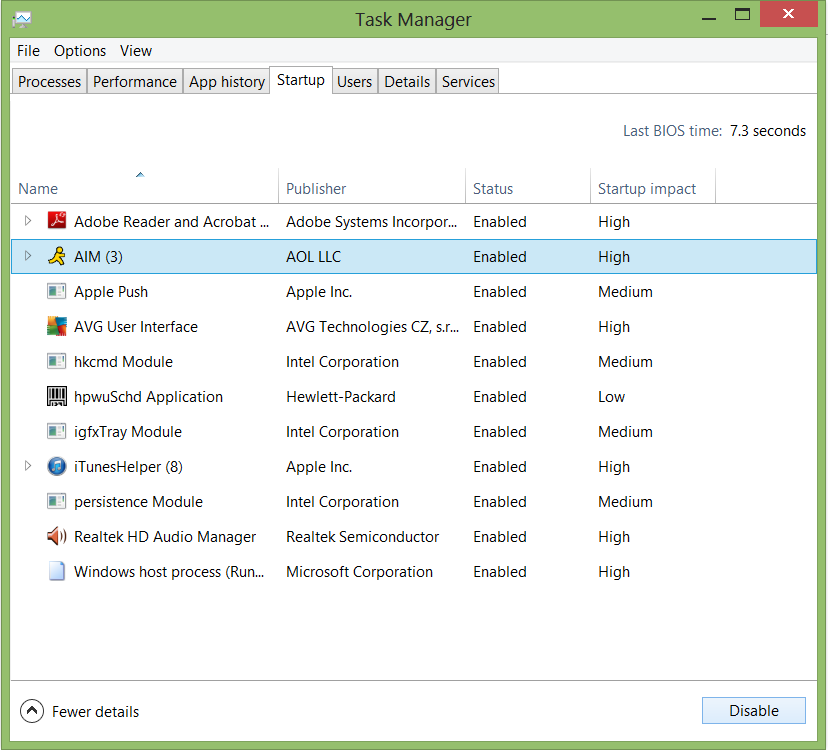The width and height of the screenshot is (828, 750).
Task: Click the iTunesHelper music note icon
Action: pyautogui.click(x=57, y=466)
